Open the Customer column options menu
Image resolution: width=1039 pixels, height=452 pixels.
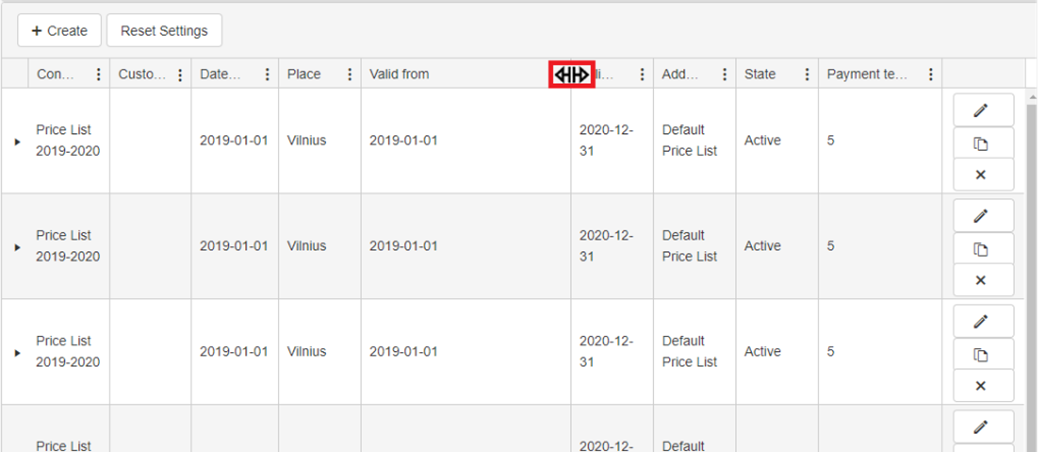coord(180,75)
